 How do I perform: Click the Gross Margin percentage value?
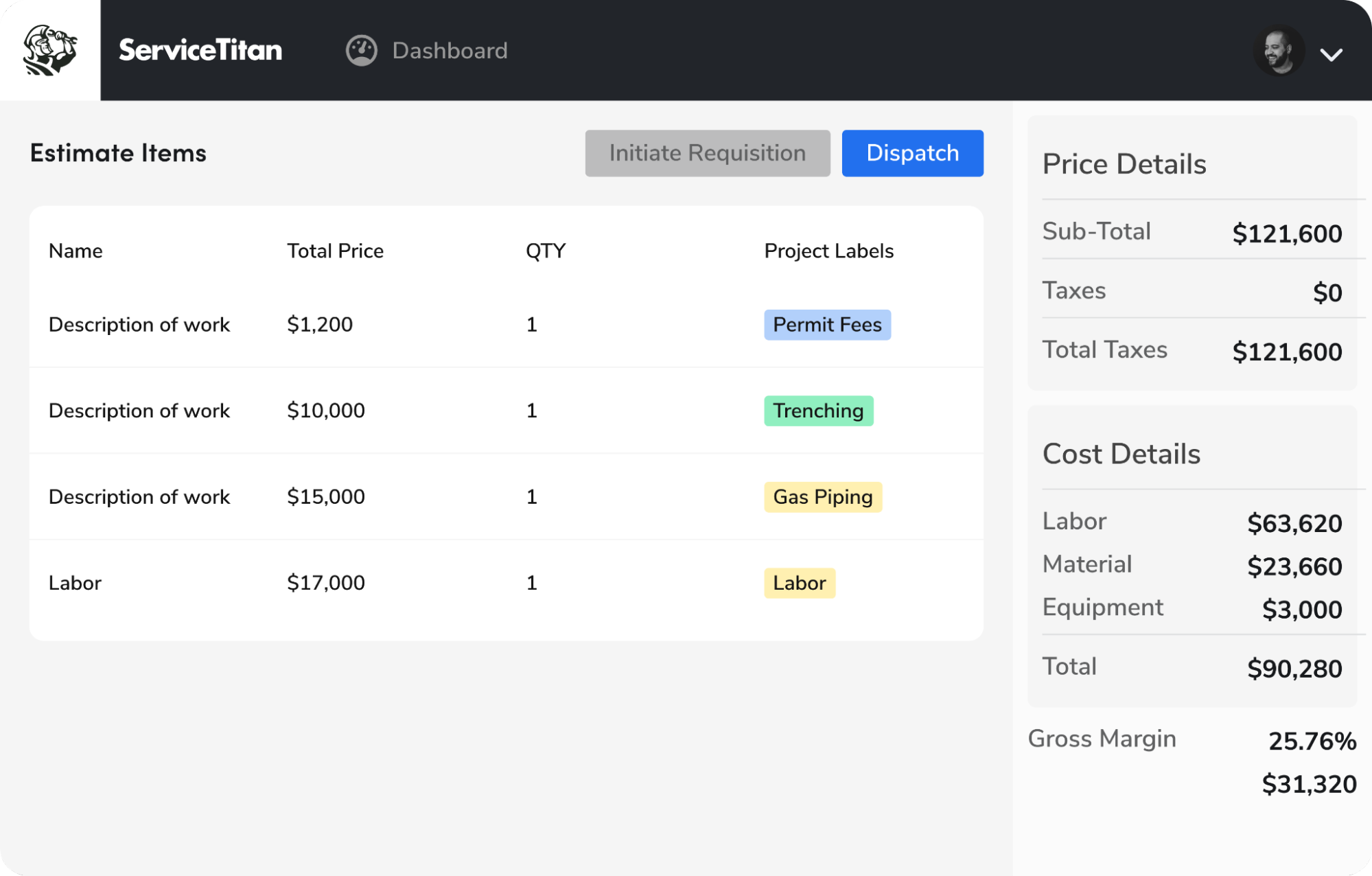pyautogui.click(x=1312, y=741)
